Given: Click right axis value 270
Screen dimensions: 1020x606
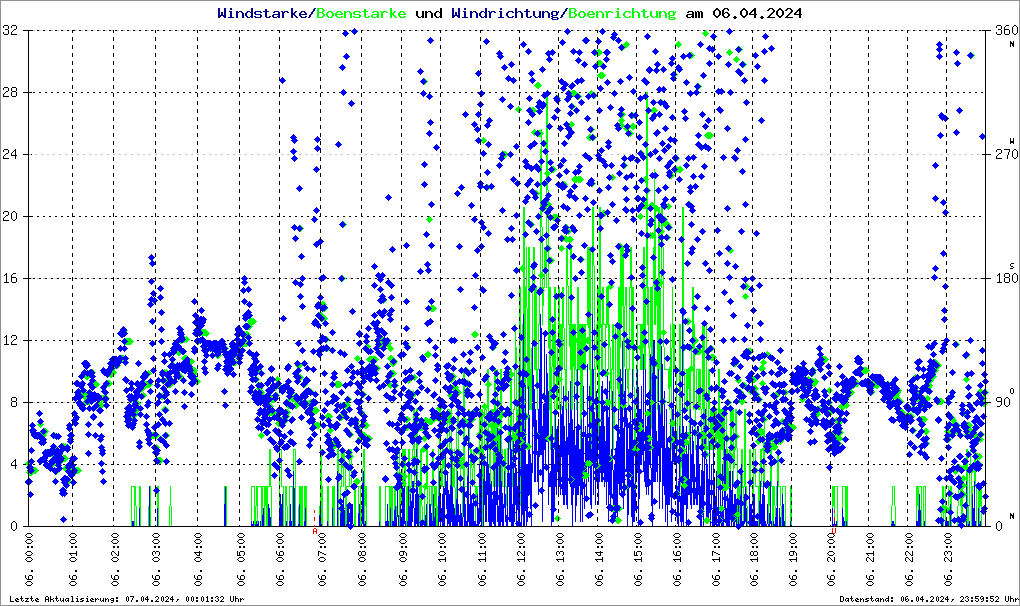Looking at the screenshot, I should (x=1006, y=154).
